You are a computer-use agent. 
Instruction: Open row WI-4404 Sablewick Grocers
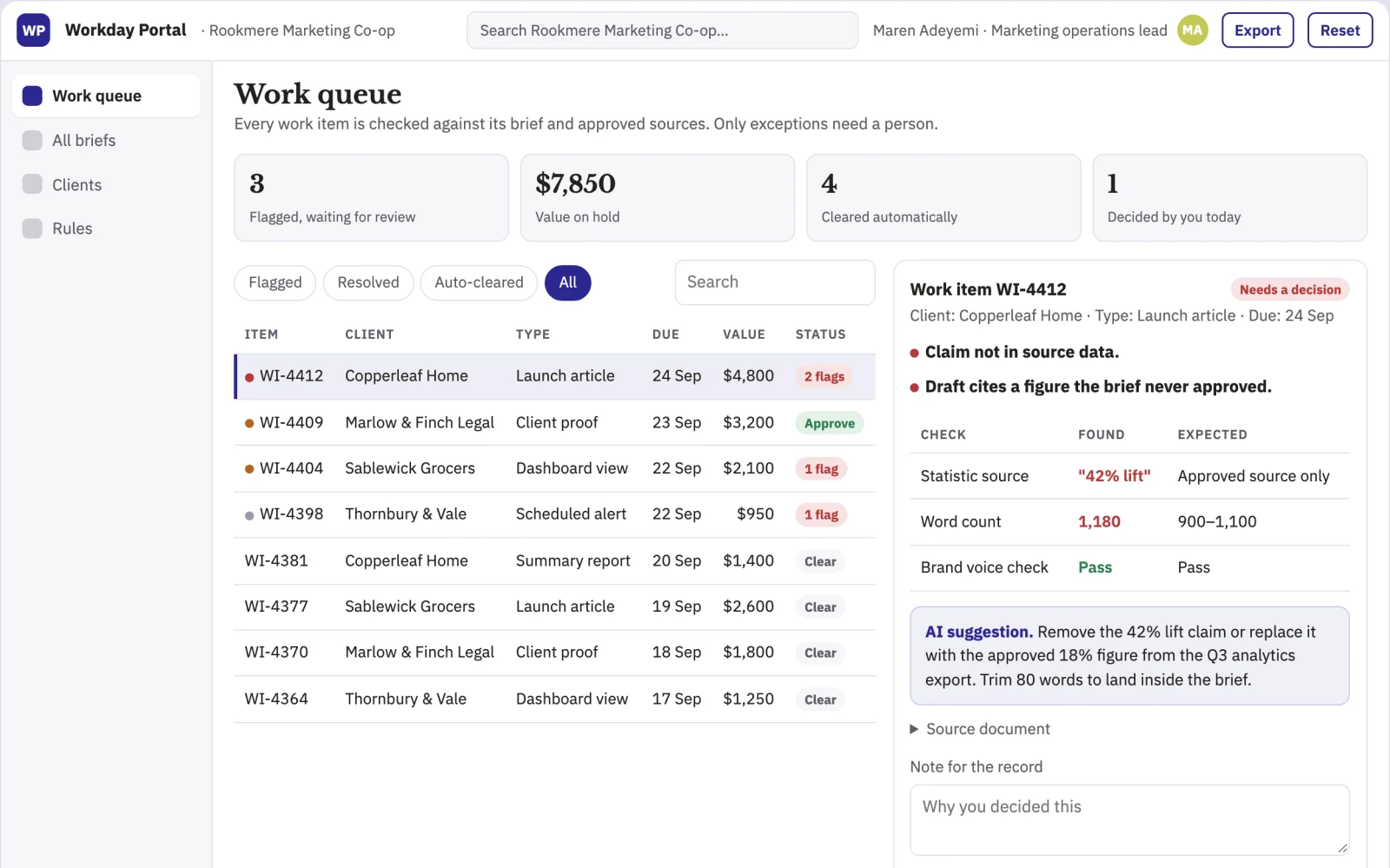click(x=554, y=468)
